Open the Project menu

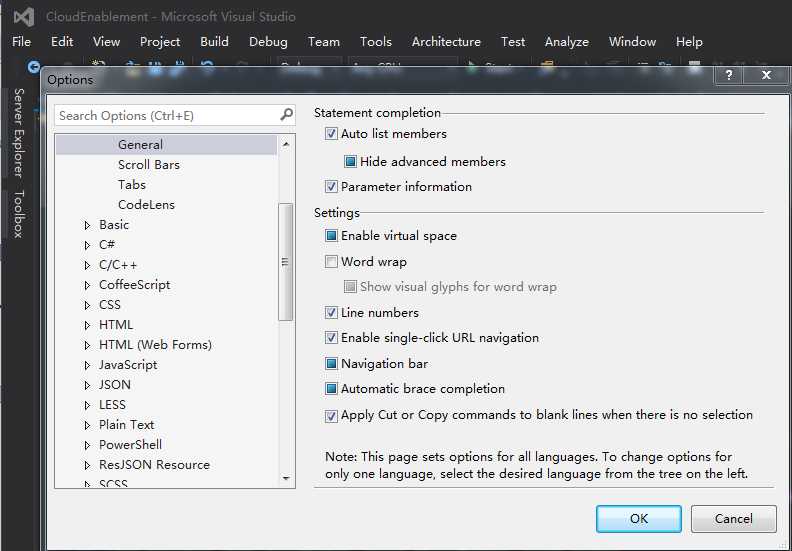tap(160, 41)
